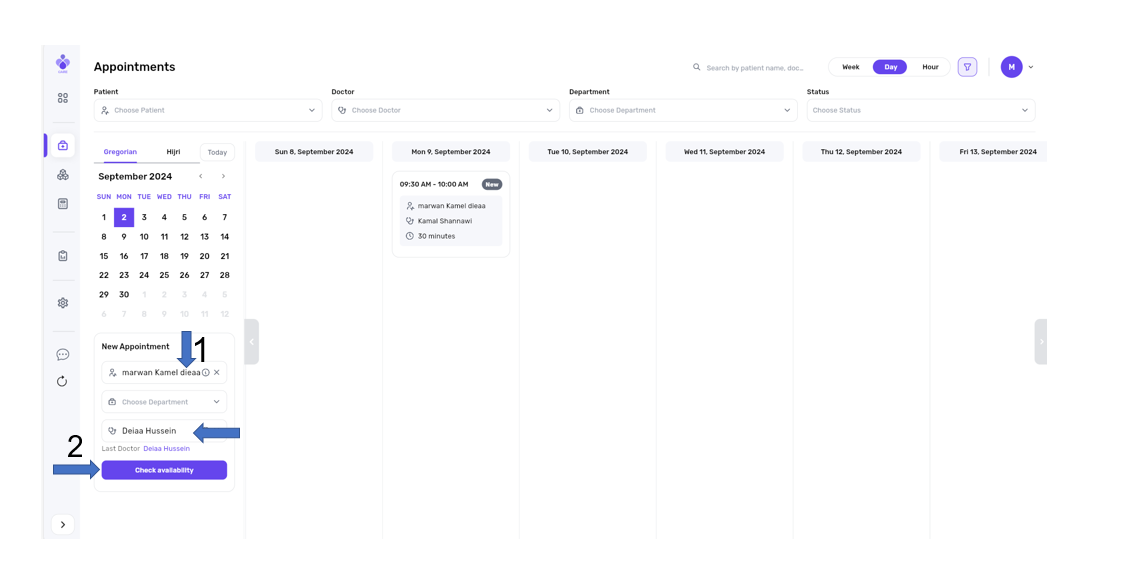The height and width of the screenshot is (585, 1141).
Task: Open the dashboard grid icon in sidebar
Action: click(x=63, y=98)
